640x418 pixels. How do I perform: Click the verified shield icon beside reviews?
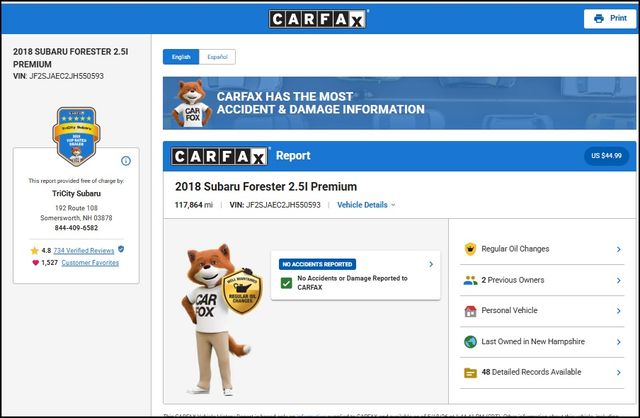121,249
